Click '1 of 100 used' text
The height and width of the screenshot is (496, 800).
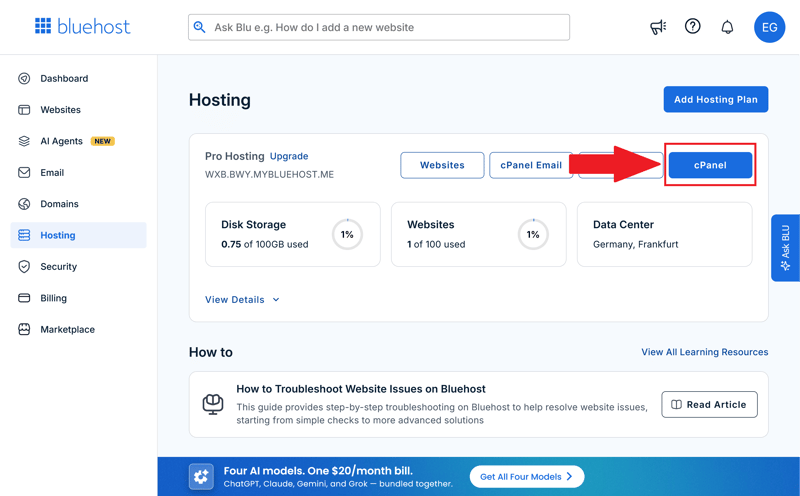[x=436, y=244]
